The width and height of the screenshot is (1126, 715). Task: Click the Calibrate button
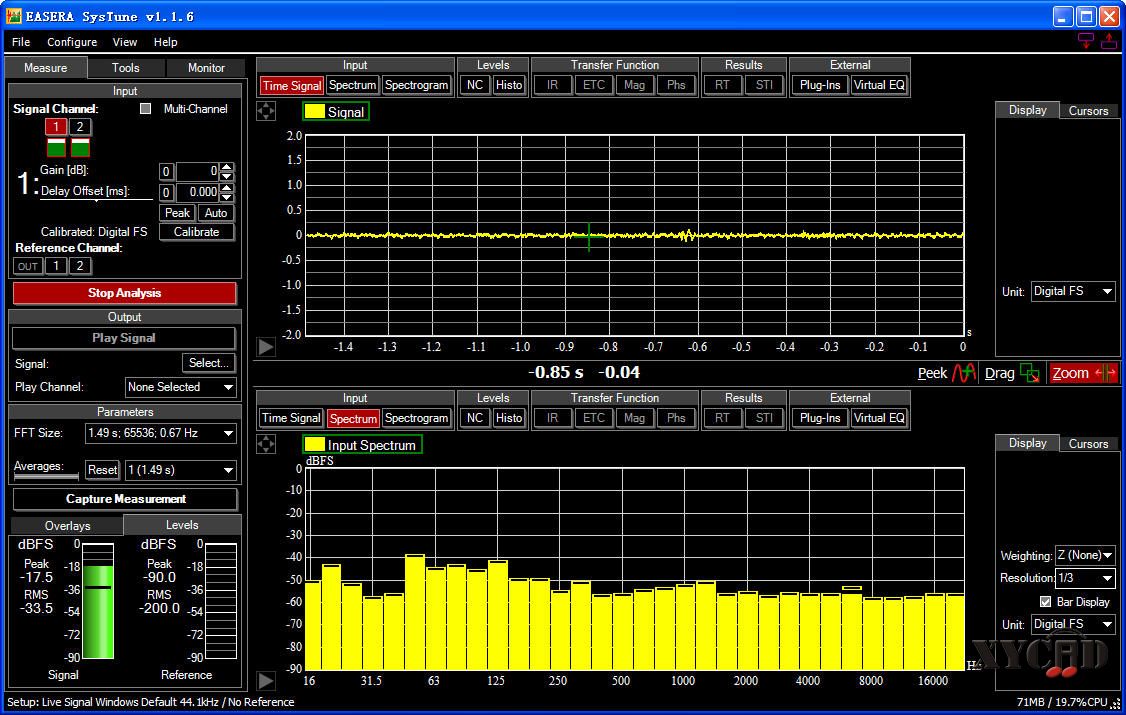pos(196,232)
